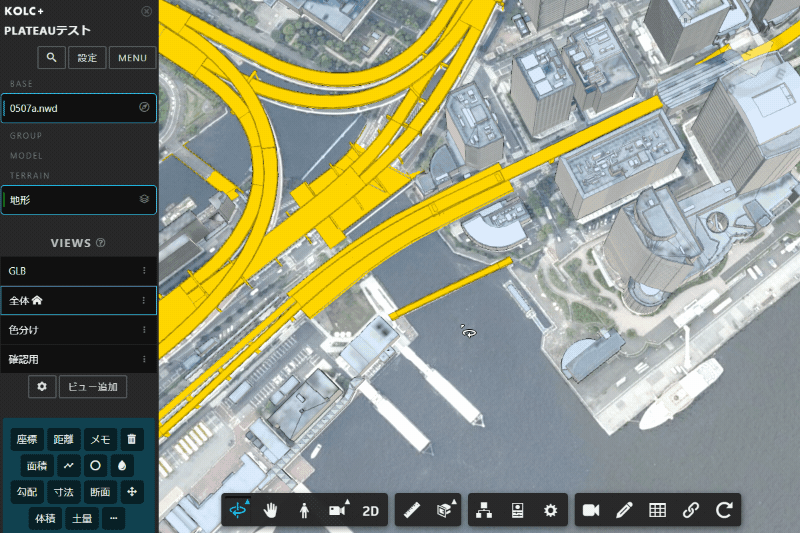The width and height of the screenshot is (800, 533).
Task: Open the model hierarchy tree icon
Action: click(484, 510)
